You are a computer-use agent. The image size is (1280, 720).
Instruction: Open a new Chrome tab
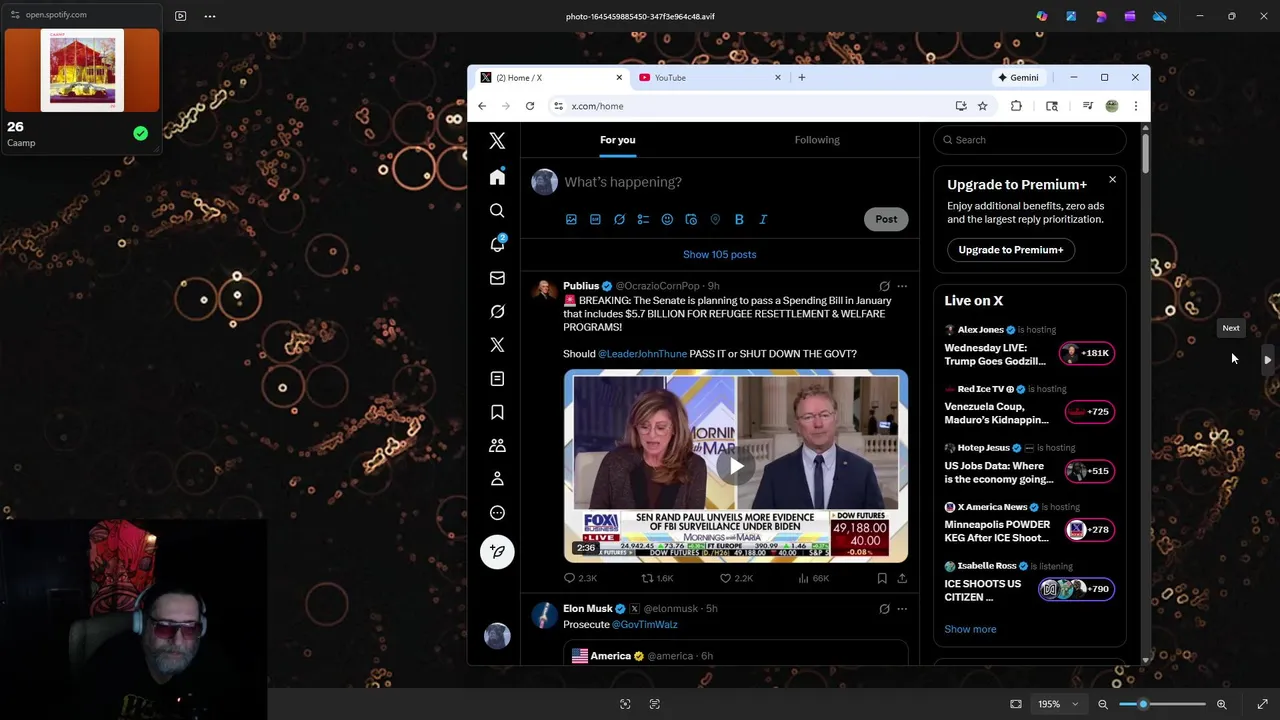pos(801,77)
